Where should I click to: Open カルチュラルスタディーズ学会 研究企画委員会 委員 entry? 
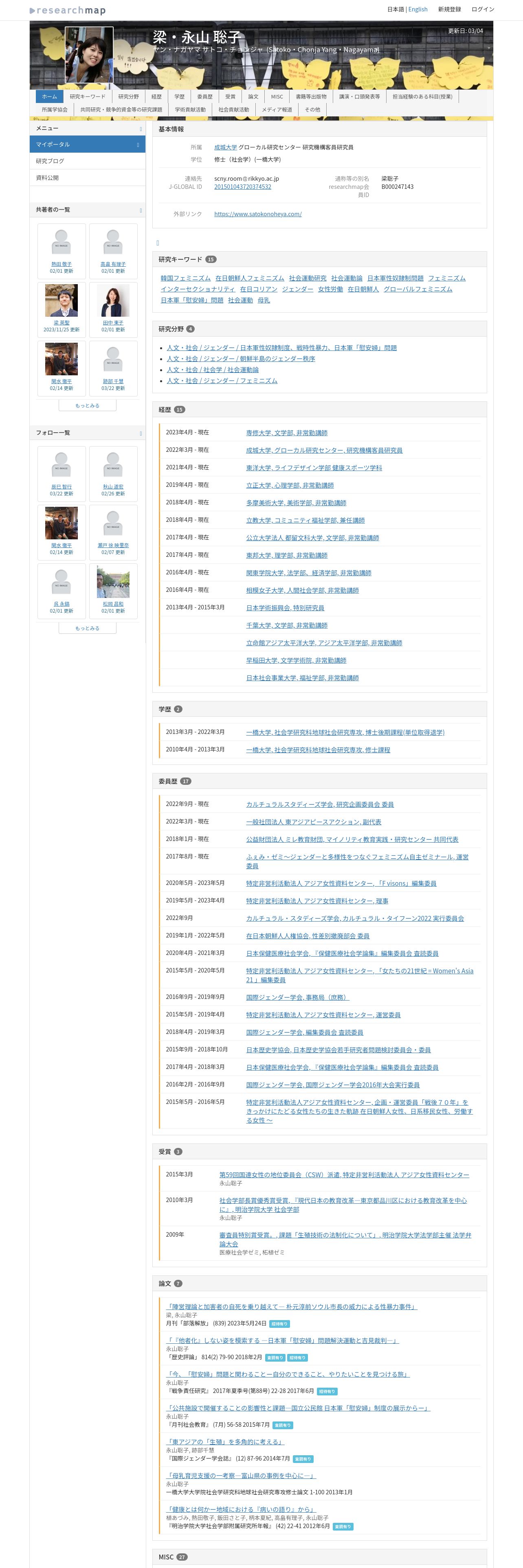tap(320, 804)
